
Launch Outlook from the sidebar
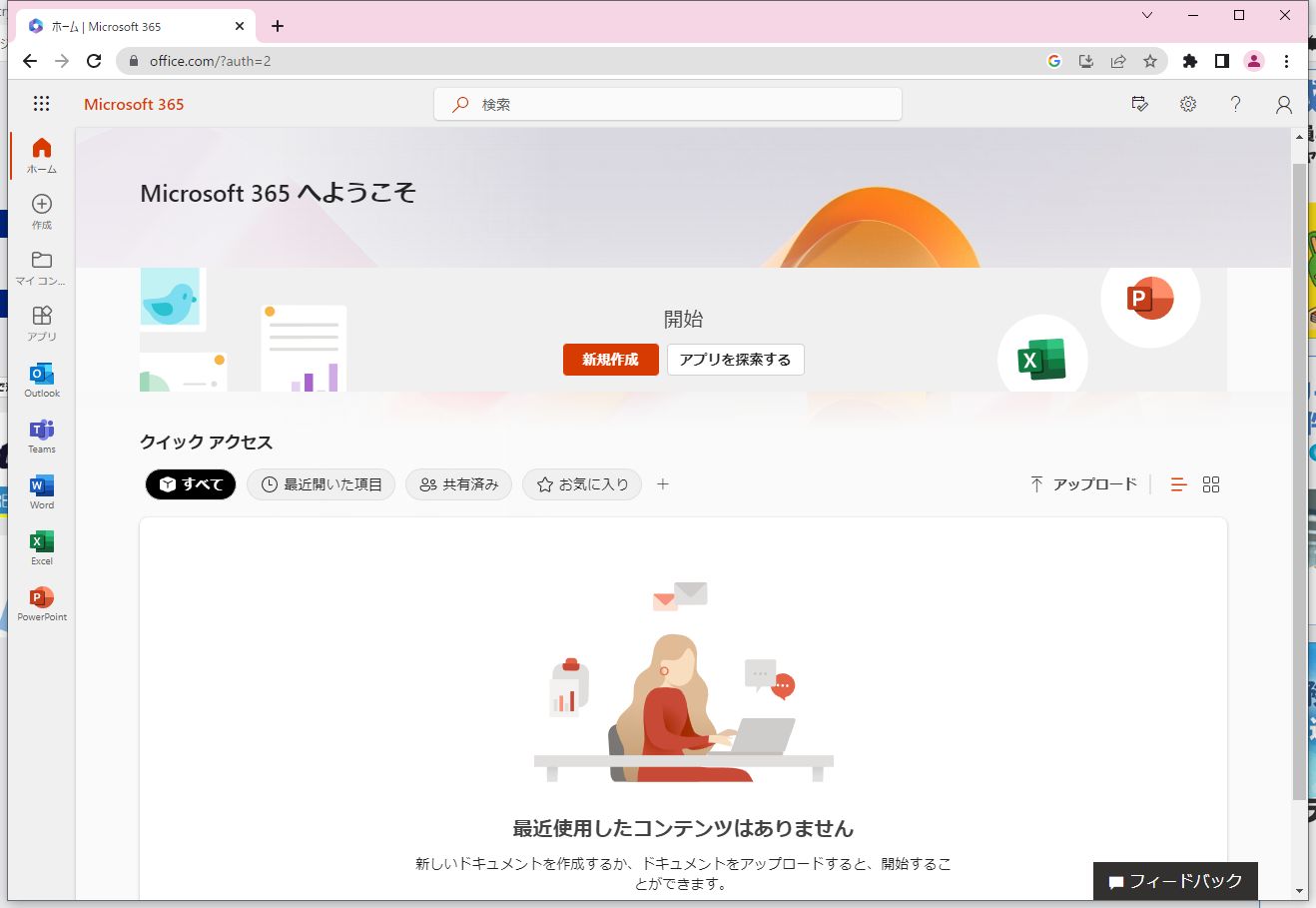(x=42, y=380)
